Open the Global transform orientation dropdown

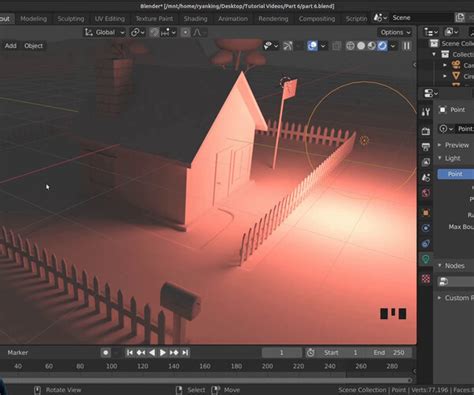pos(105,32)
